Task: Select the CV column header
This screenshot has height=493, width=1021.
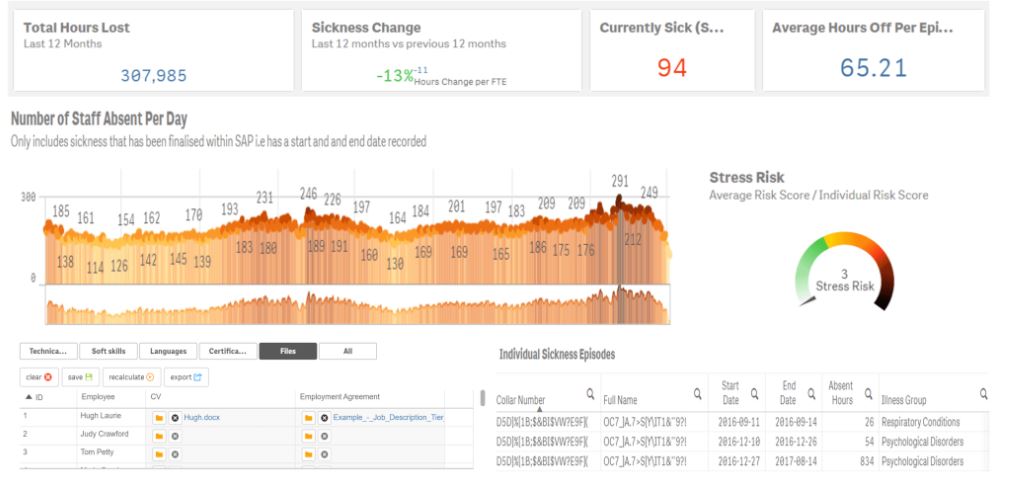Action: 156,397
